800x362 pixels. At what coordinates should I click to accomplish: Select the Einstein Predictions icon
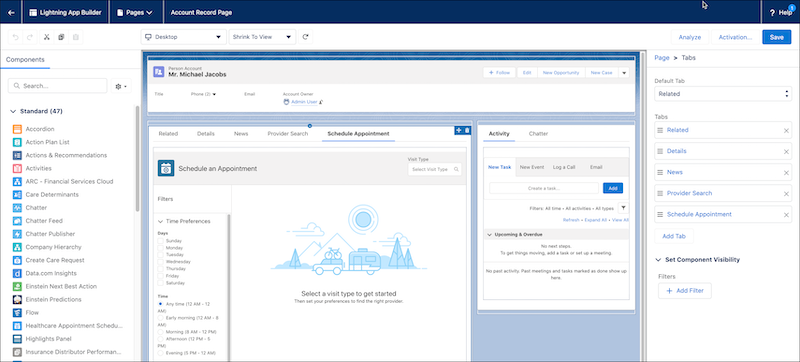pyautogui.click(x=17, y=299)
